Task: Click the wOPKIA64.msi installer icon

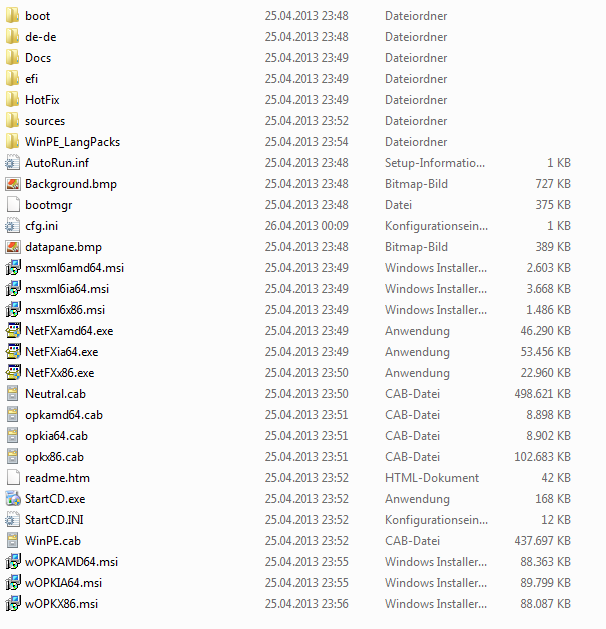Action: (12, 582)
